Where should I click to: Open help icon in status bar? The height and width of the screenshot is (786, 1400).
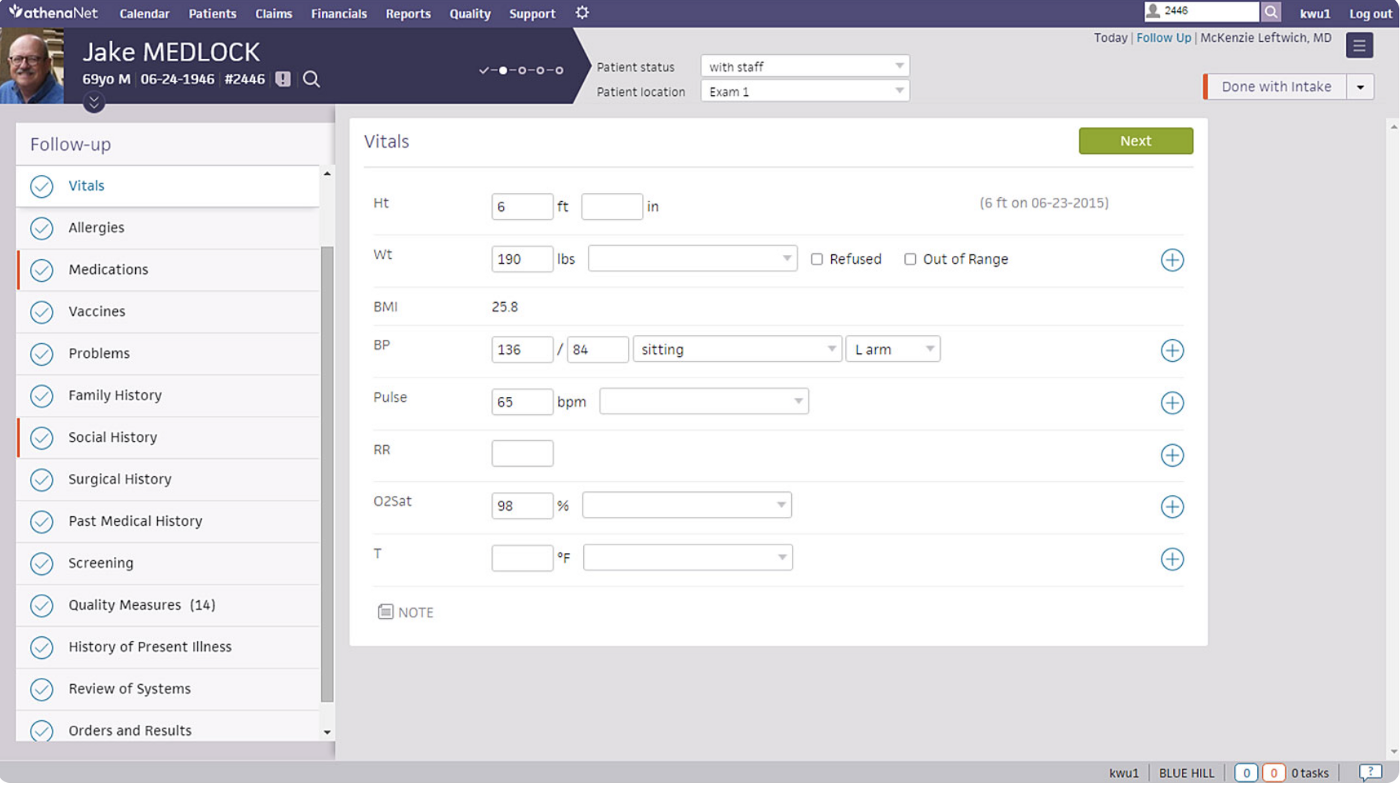point(1370,773)
